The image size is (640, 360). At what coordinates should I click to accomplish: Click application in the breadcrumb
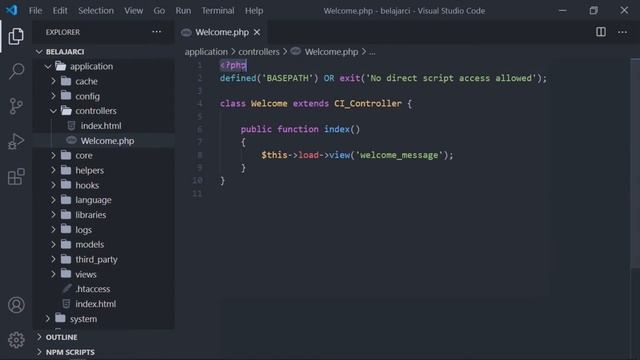click(206, 52)
